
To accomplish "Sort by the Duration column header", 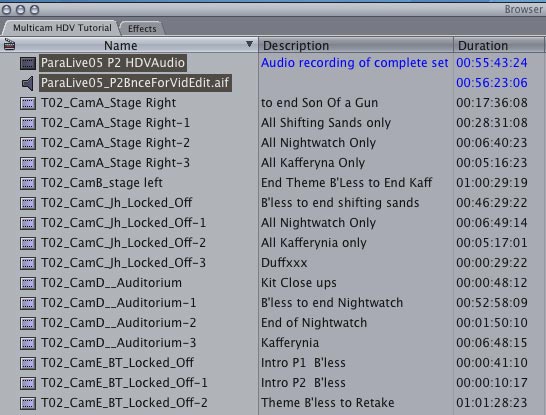I will [x=499, y=45].
